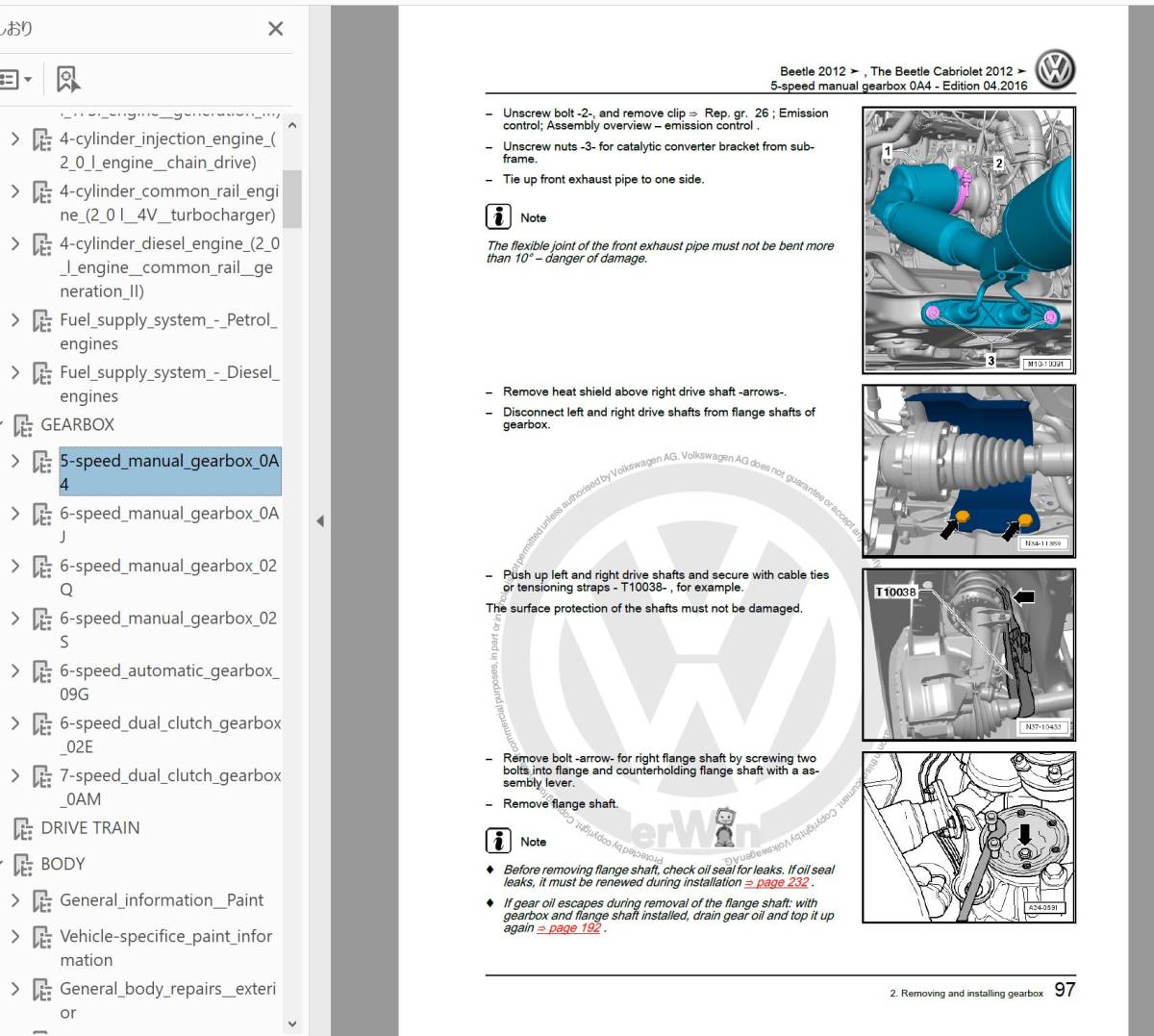Click the Fuel_supply_system_-_Petrol_engines bookmark icon

pyautogui.click(x=42, y=320)
